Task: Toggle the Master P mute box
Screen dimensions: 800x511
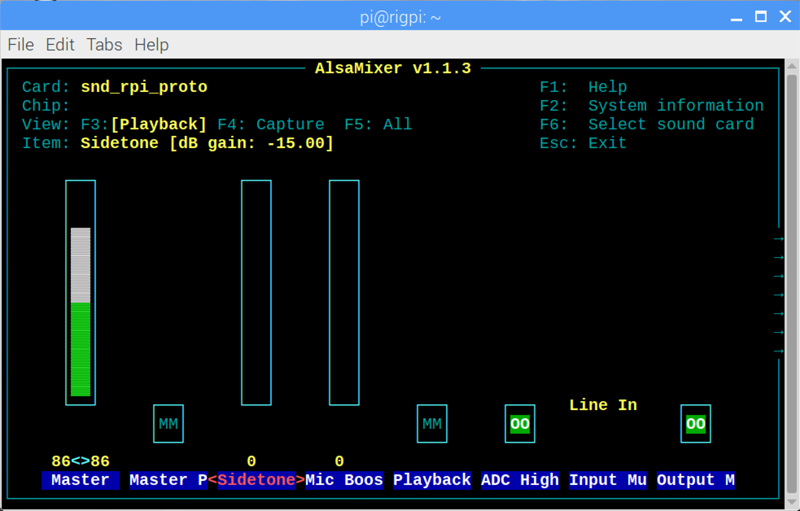Action: point(168,424)
